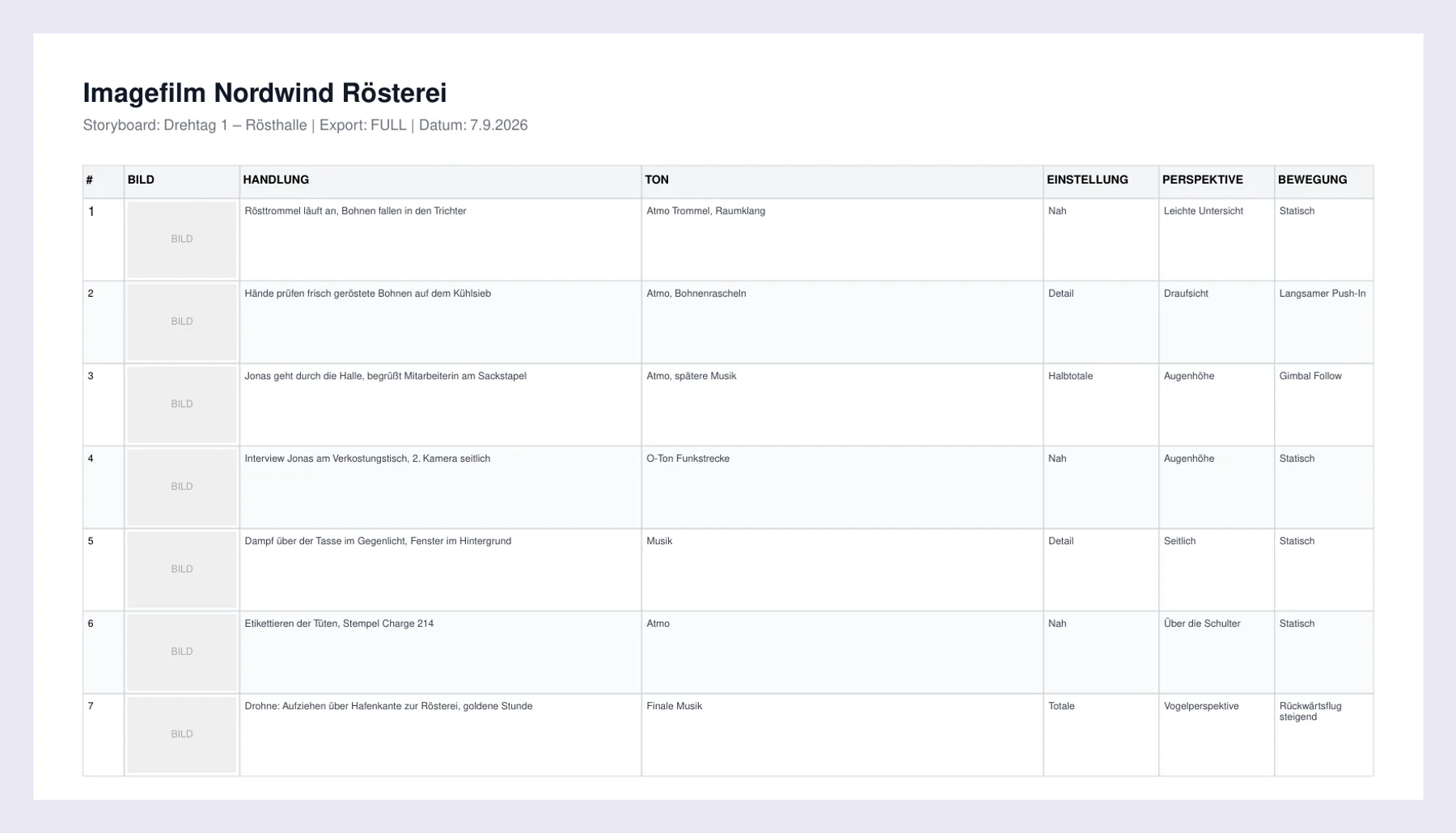Screen dimensions: 1456x833
Task: Select sound cell 'Atmo Trommel, Raumklang'
Action: tap(842, 239)
